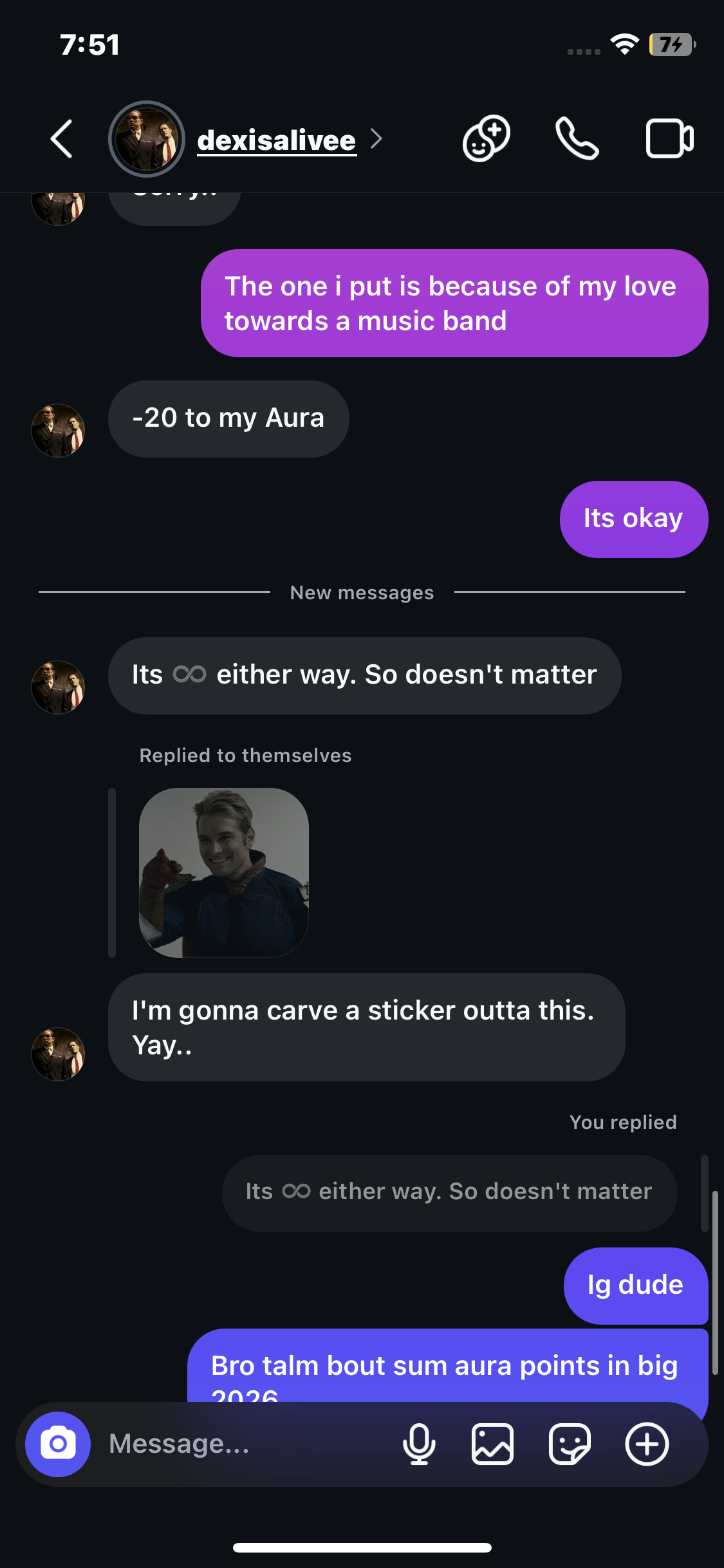The width and height of the screenshot is (724, 1568).
Task: Open the add sticker face icon in header
Action: pos(487,138)
